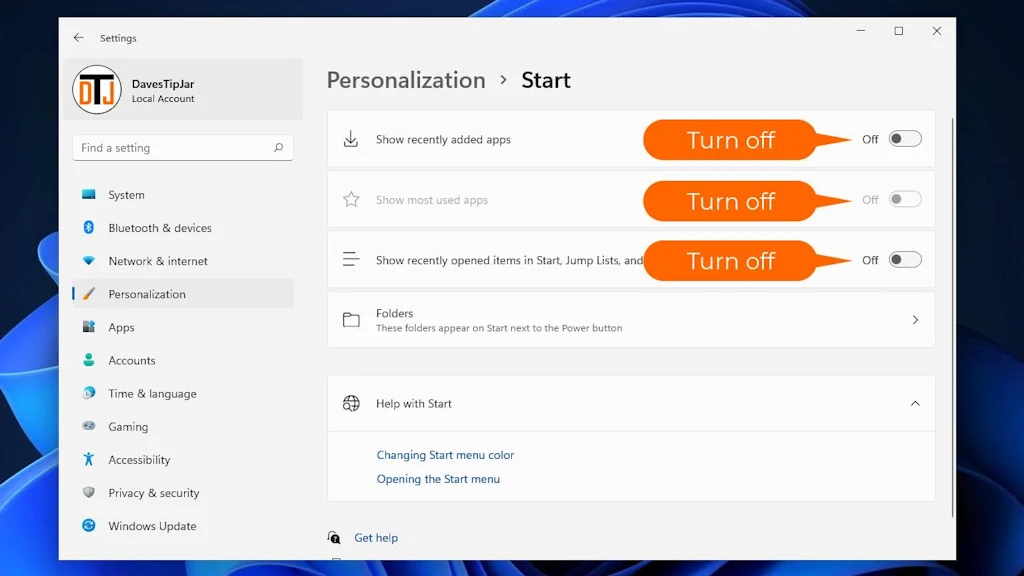1024x576 pixels.
Task: Click the content pane vertical scrollbar
Action: pos(952,317)
